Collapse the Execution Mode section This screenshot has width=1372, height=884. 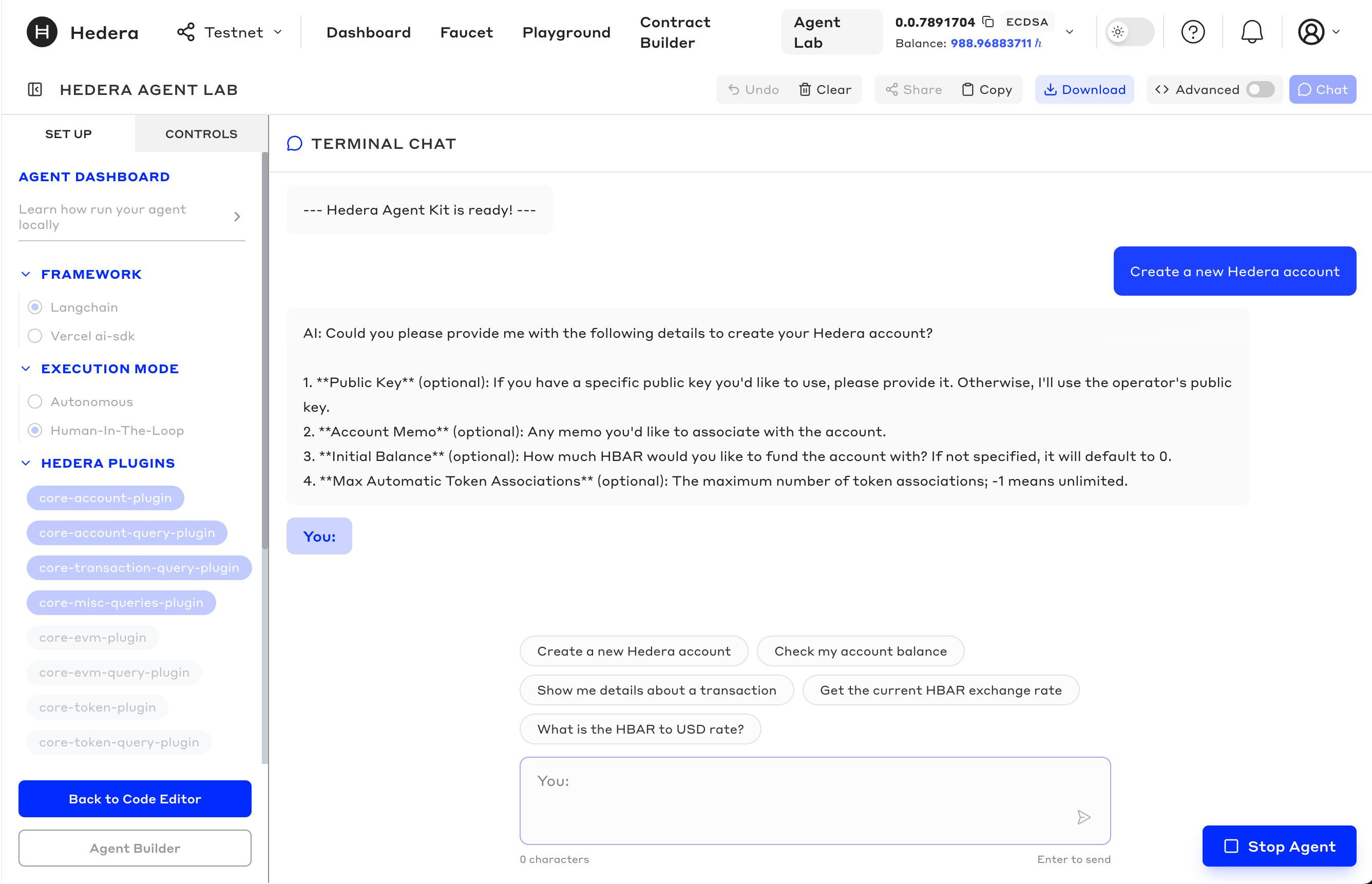[x=26, y=369]
